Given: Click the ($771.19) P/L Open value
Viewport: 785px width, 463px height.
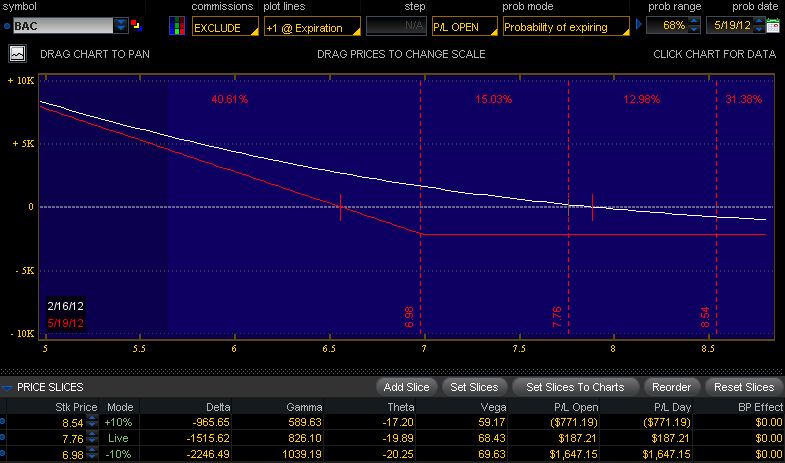Looking at the screenshot, I should (574, 422).
